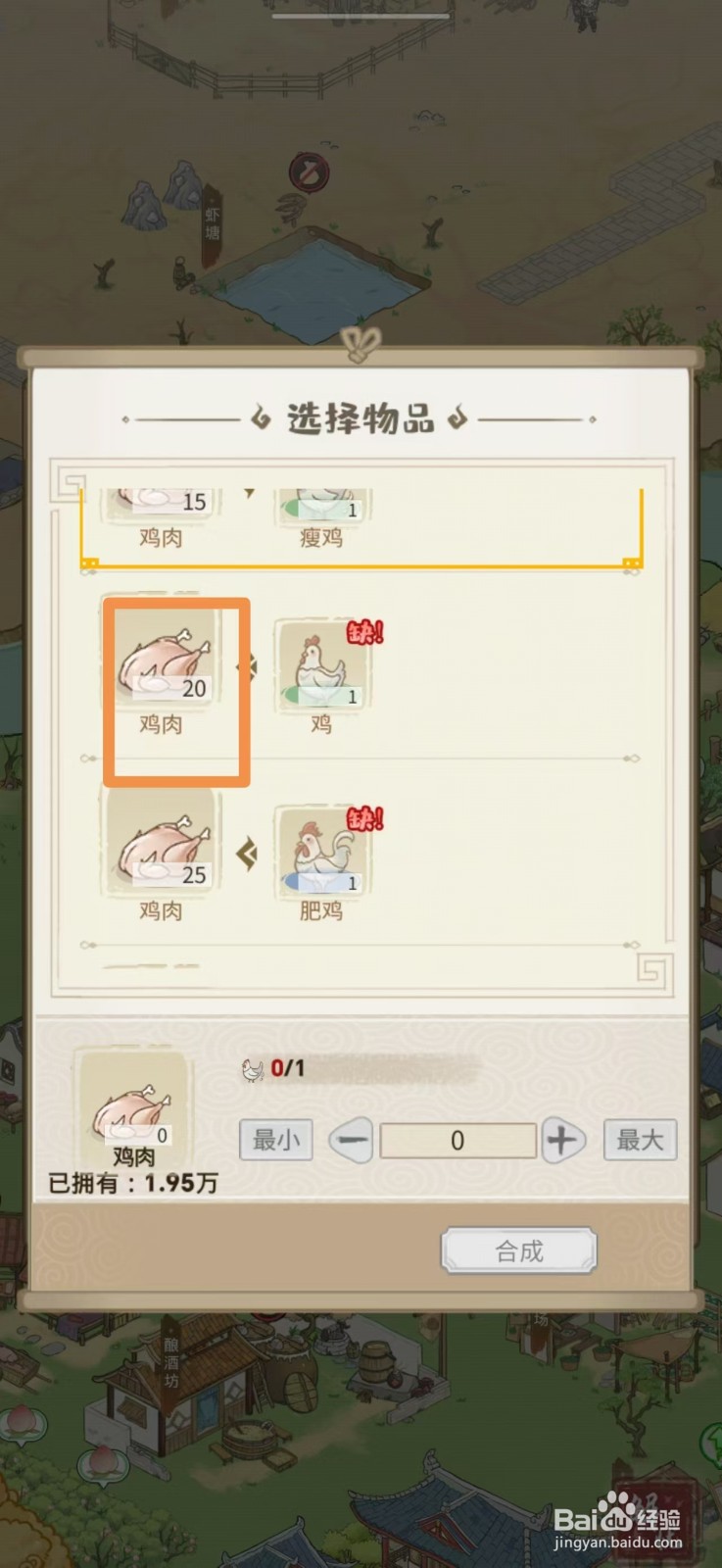This screenshot has width=722, height=1568.
Task: Increase quantity with the plus button
Action: pos(561,1140)
